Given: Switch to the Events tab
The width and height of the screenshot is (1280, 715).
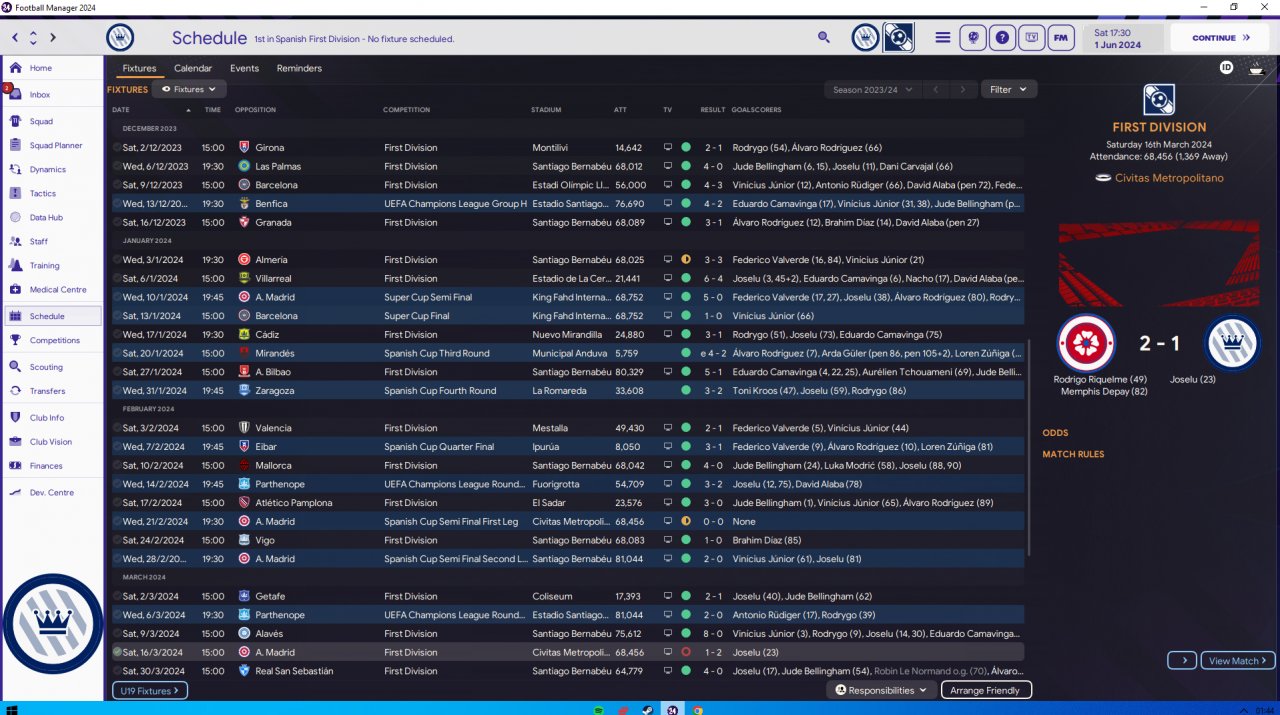Looking at the screenshot, I should [244, 68].
